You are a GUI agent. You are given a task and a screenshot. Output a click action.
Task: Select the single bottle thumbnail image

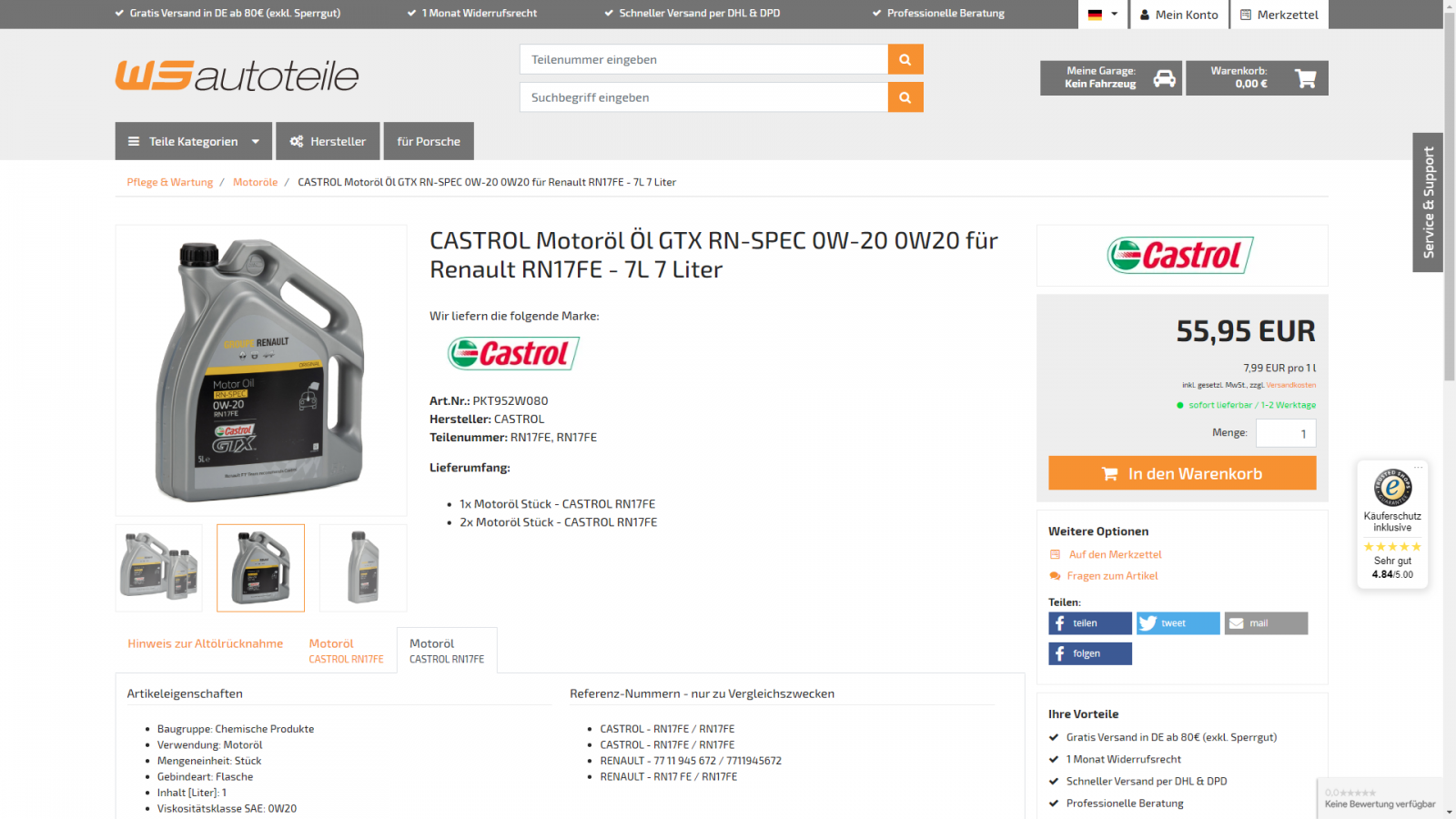click(363, 568)
